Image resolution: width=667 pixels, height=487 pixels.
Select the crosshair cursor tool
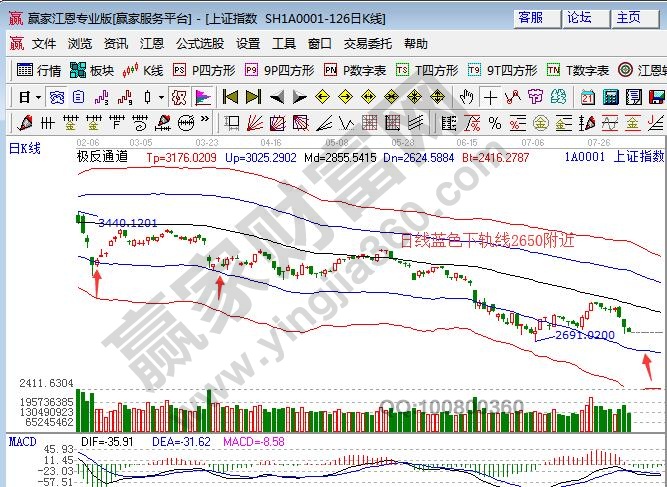490,97
